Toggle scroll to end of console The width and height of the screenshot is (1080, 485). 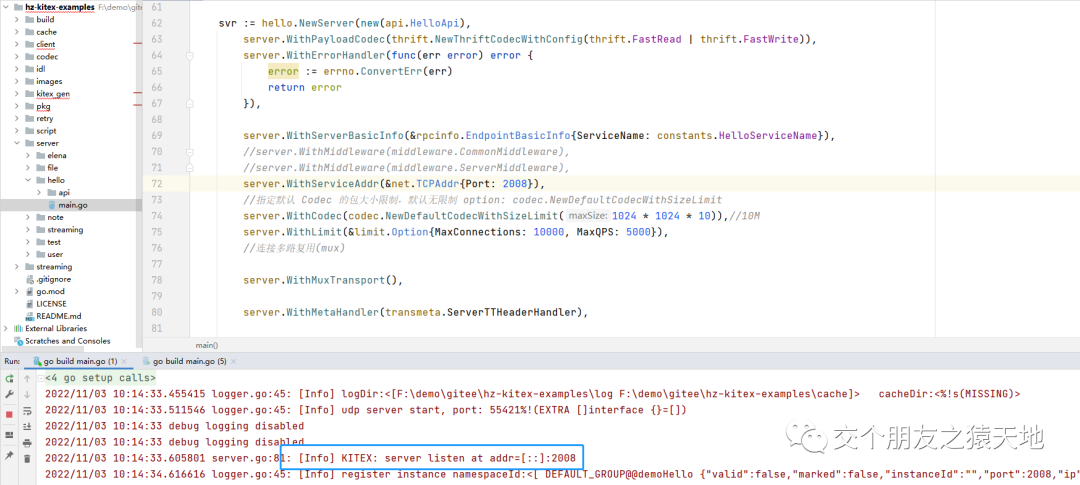click(27, 426)
